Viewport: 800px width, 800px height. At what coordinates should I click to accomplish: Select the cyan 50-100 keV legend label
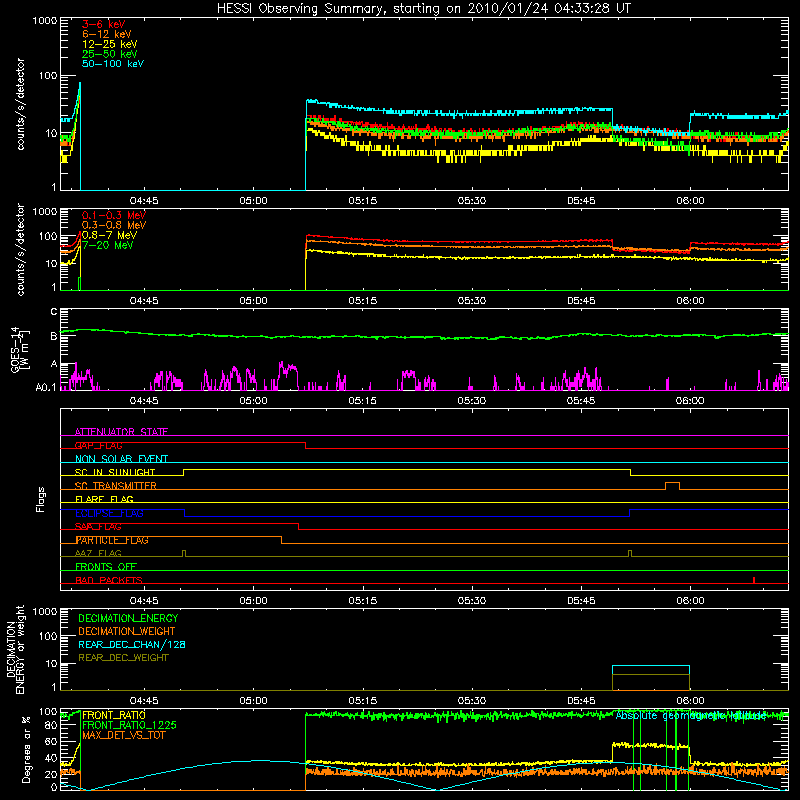point(112,64)
